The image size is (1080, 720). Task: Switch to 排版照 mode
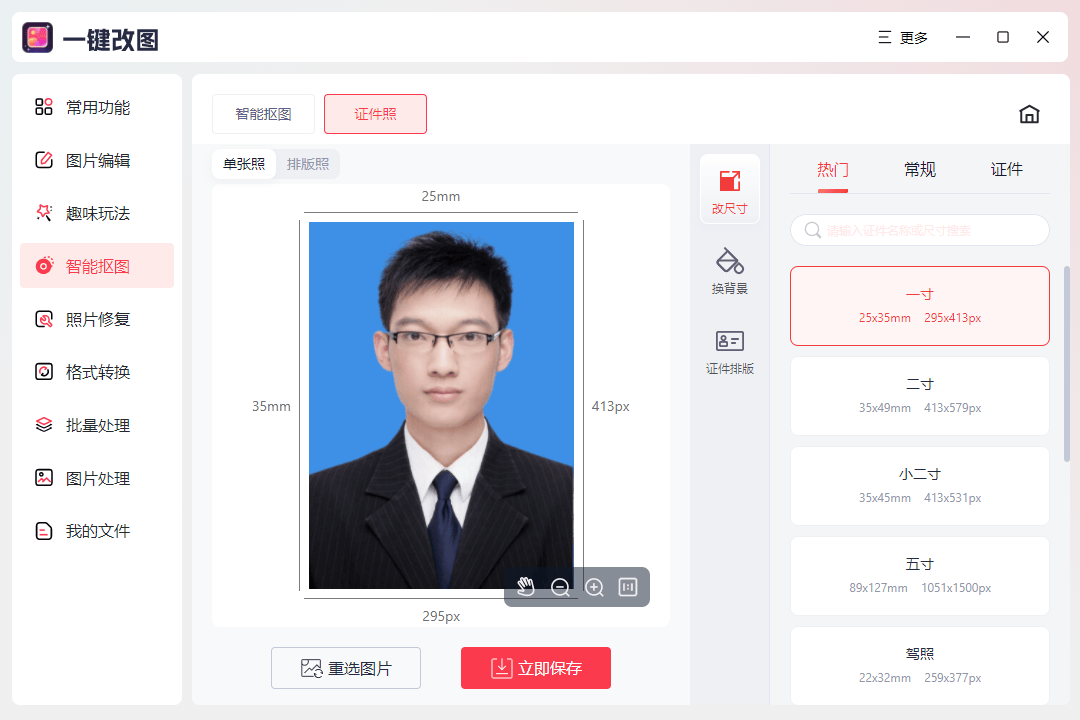pos(308,162)
